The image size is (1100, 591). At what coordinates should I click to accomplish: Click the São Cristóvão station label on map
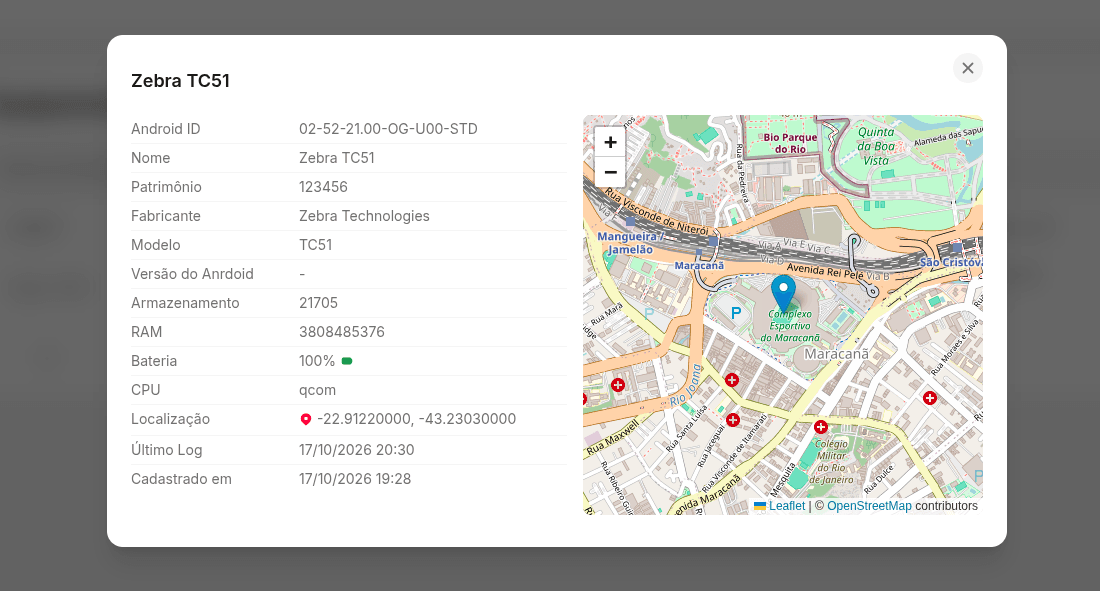point(951,262)
